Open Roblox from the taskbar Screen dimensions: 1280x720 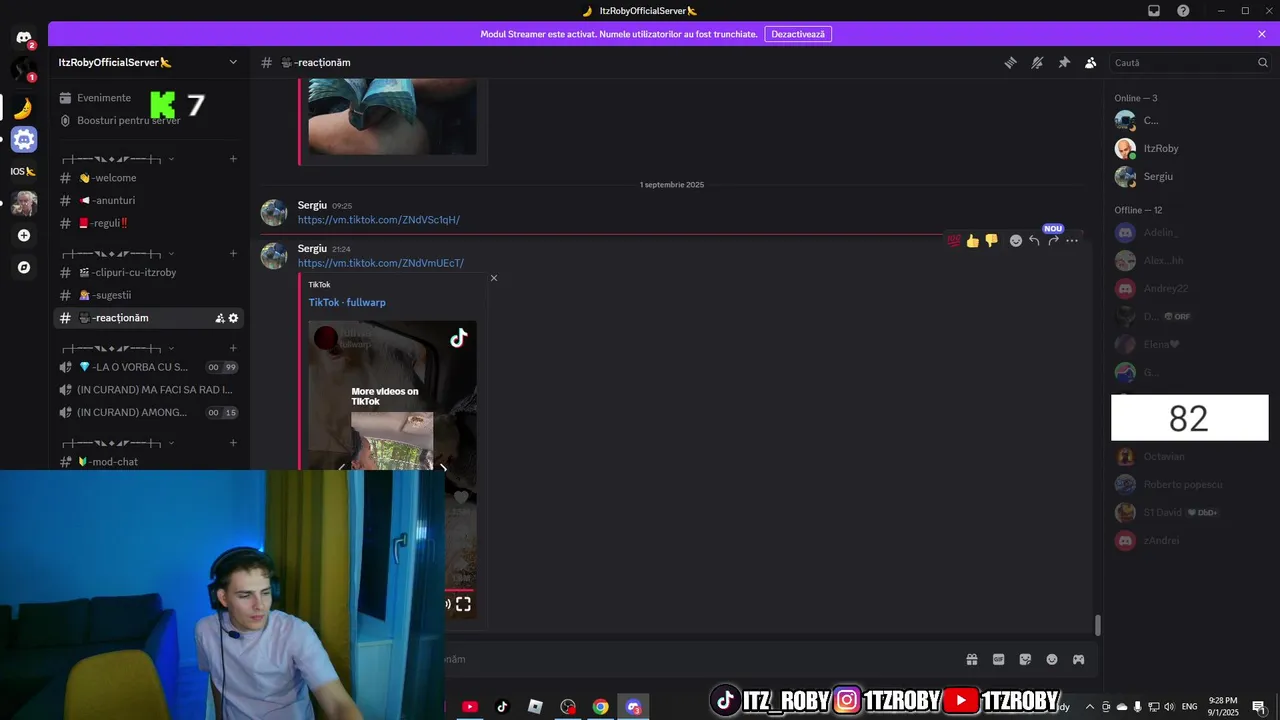(535, 707)
